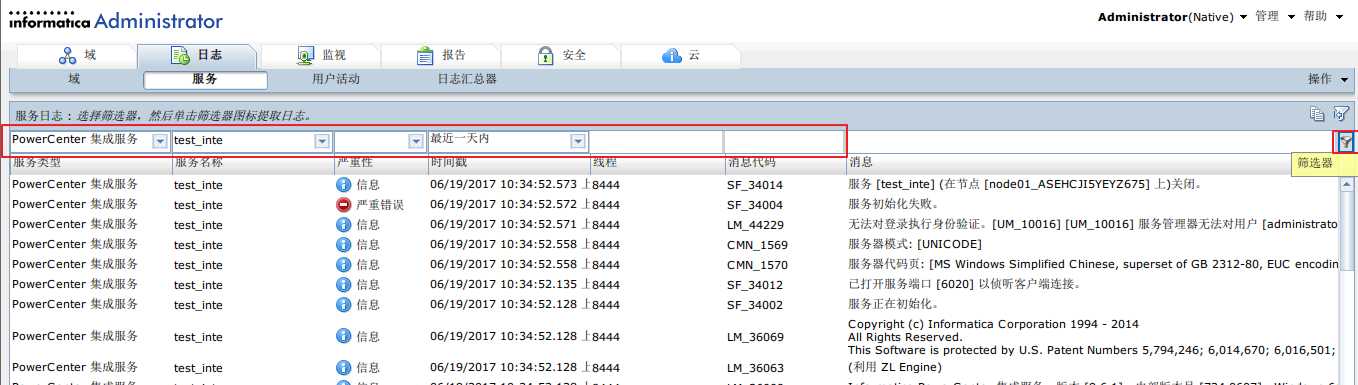The width and height of the screenshot is (1358, 385).
Task: Click the filter icon to fetch logs
Action: coord(1346,141)
